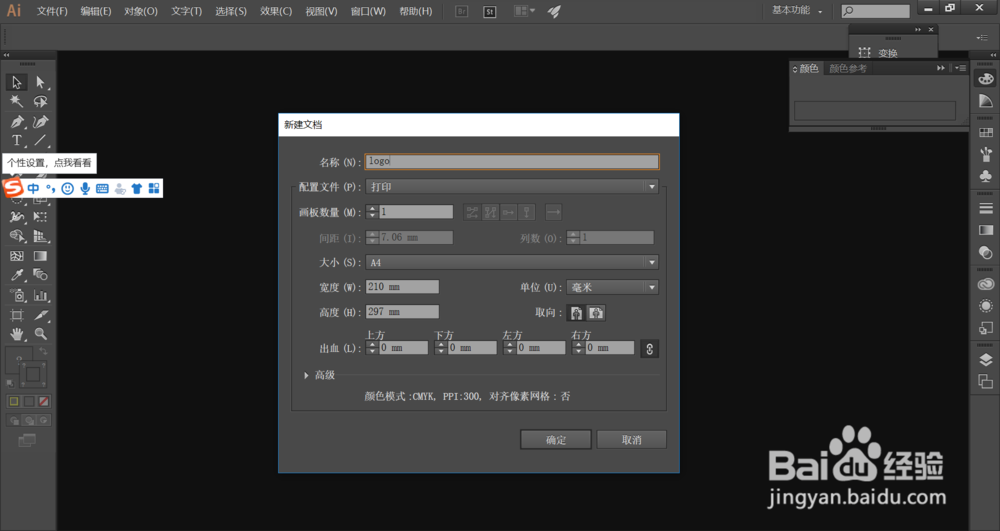Select the Blend tool
This screenshot has height=531, width=1000.
pyautogui.click(x=41, y=275)
